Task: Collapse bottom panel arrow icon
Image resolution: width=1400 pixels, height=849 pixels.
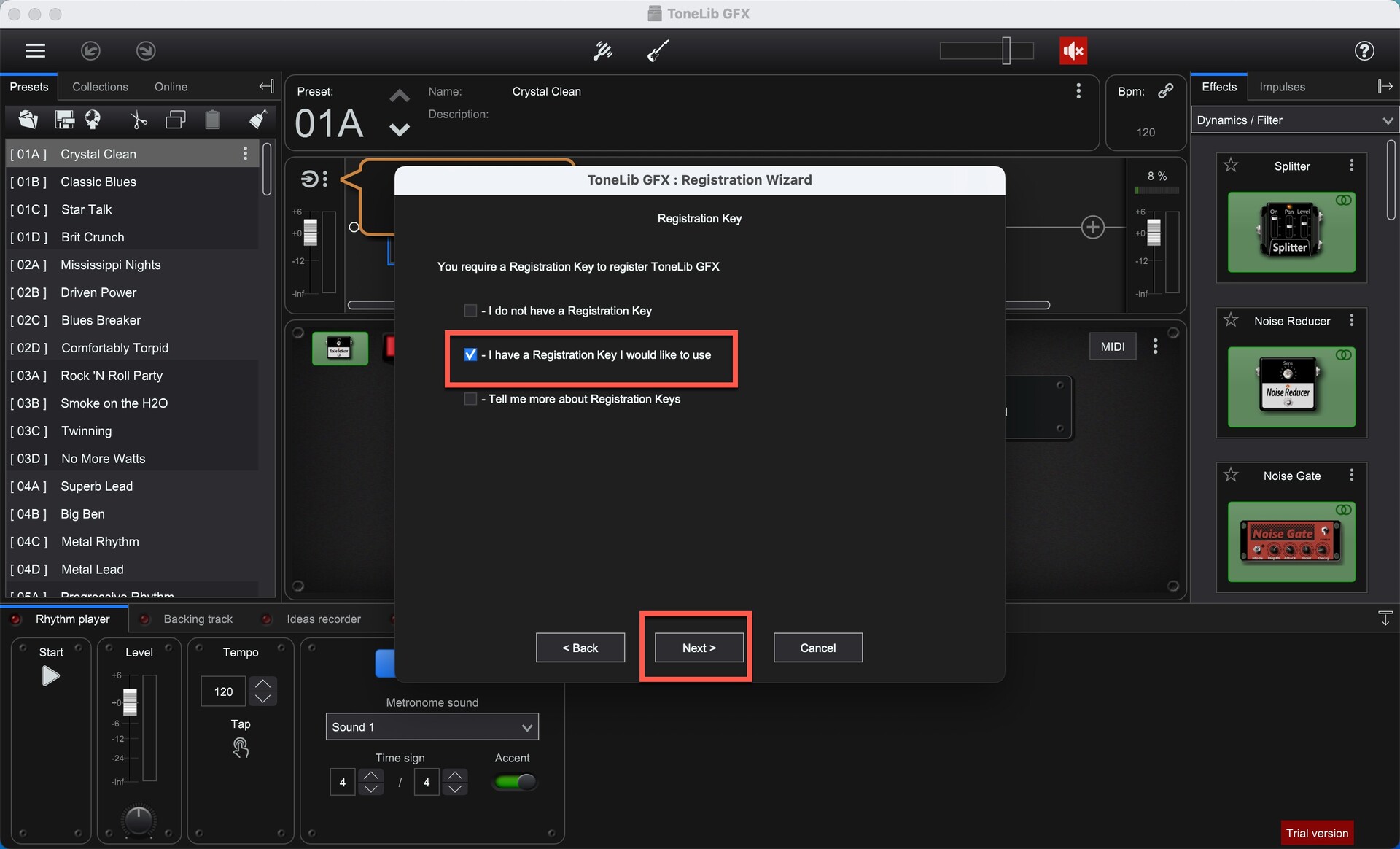Action: tap(1385, 618)
